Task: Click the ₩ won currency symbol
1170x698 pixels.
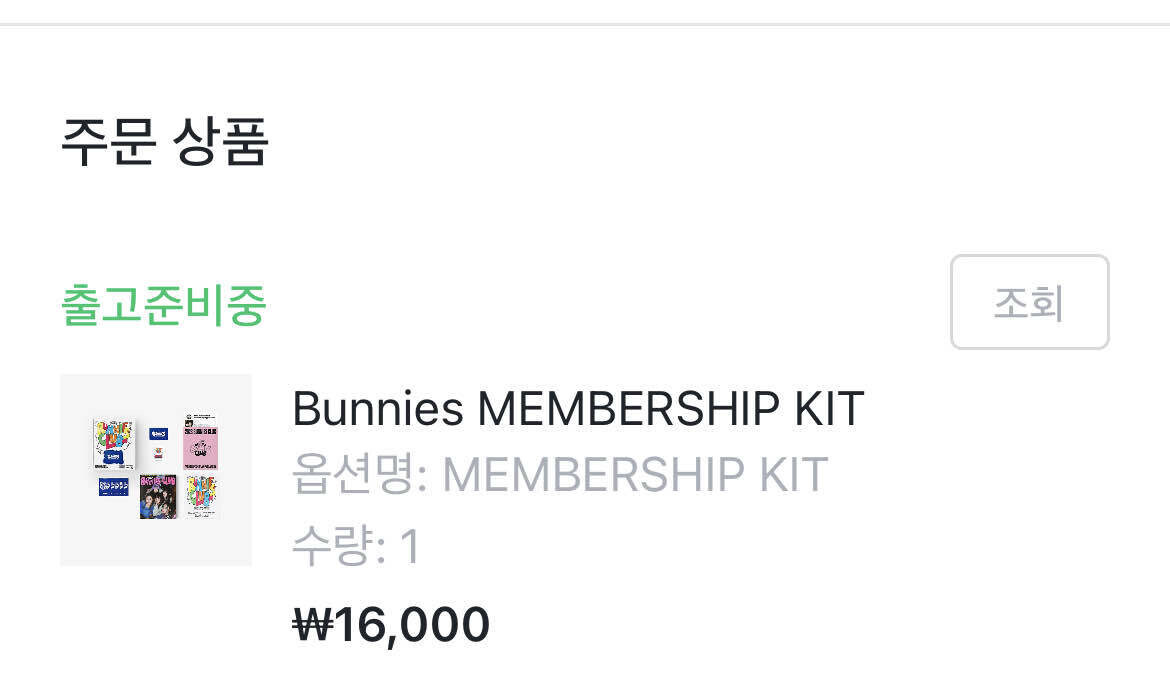Action: click(x=311, y=625)
